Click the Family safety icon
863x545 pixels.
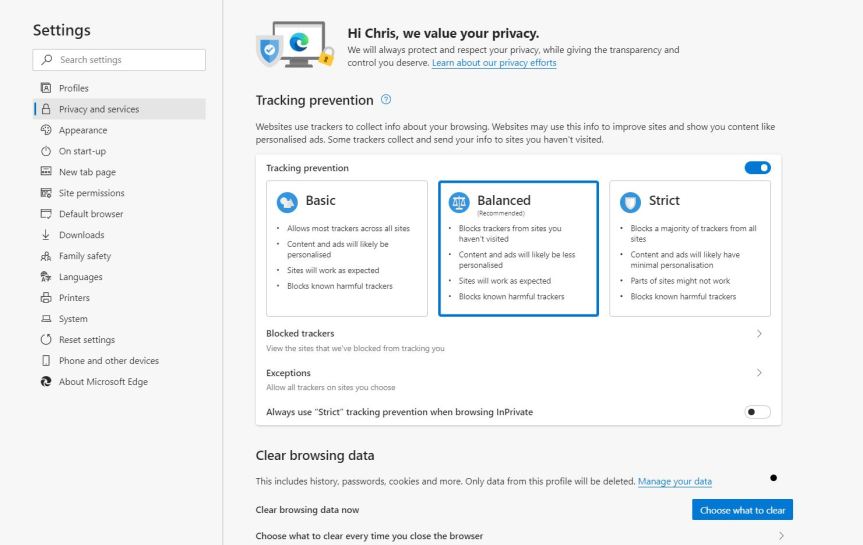[x=46, y=256]
